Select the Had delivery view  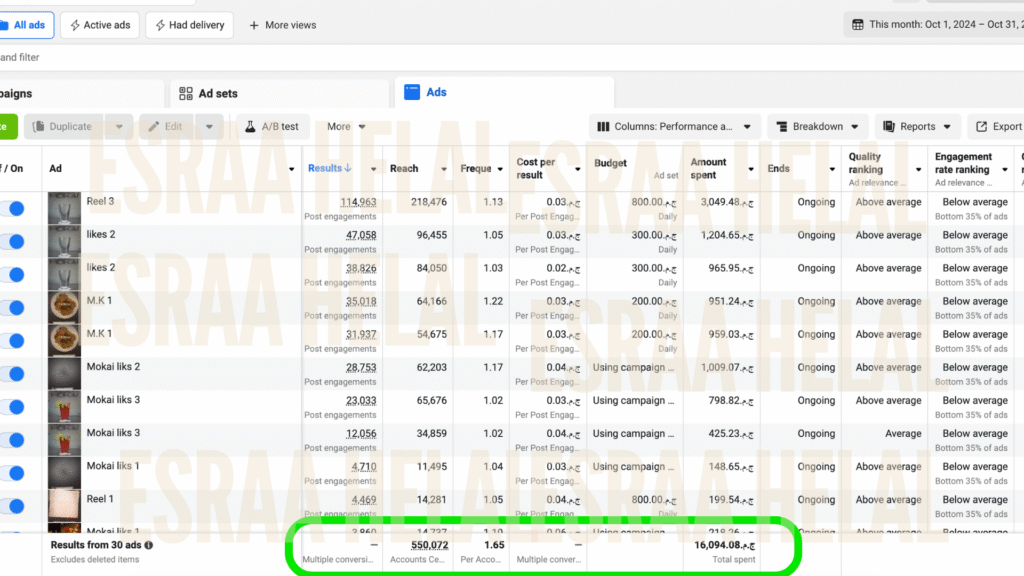coord(190,25)
